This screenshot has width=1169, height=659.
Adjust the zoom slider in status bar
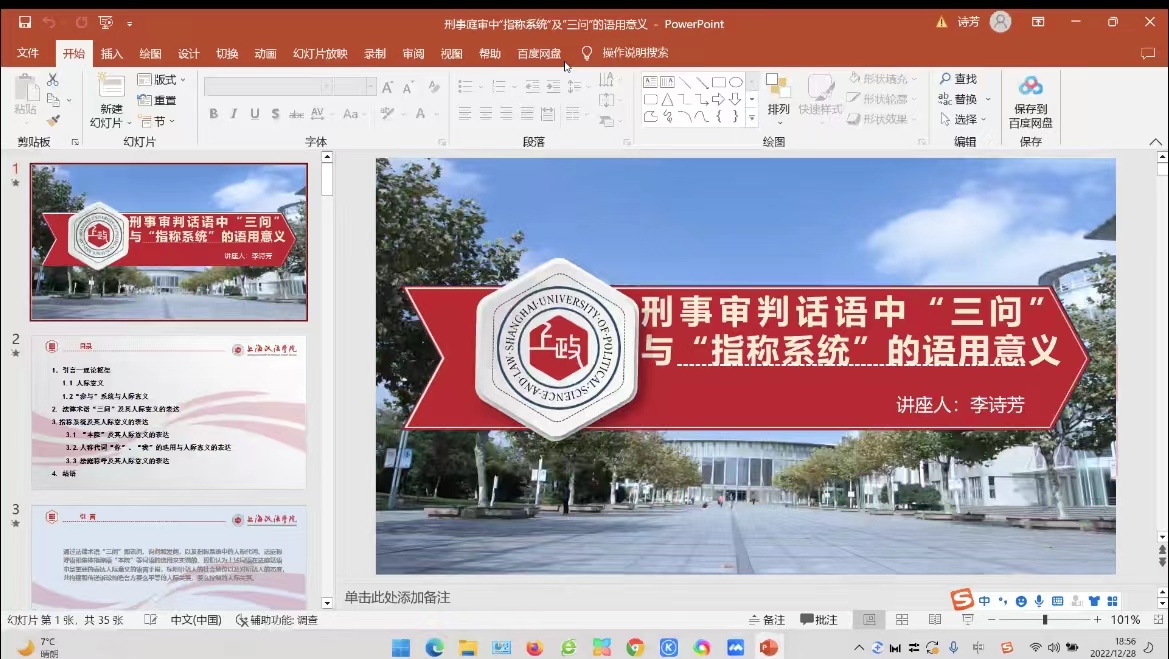[1045, 620]
